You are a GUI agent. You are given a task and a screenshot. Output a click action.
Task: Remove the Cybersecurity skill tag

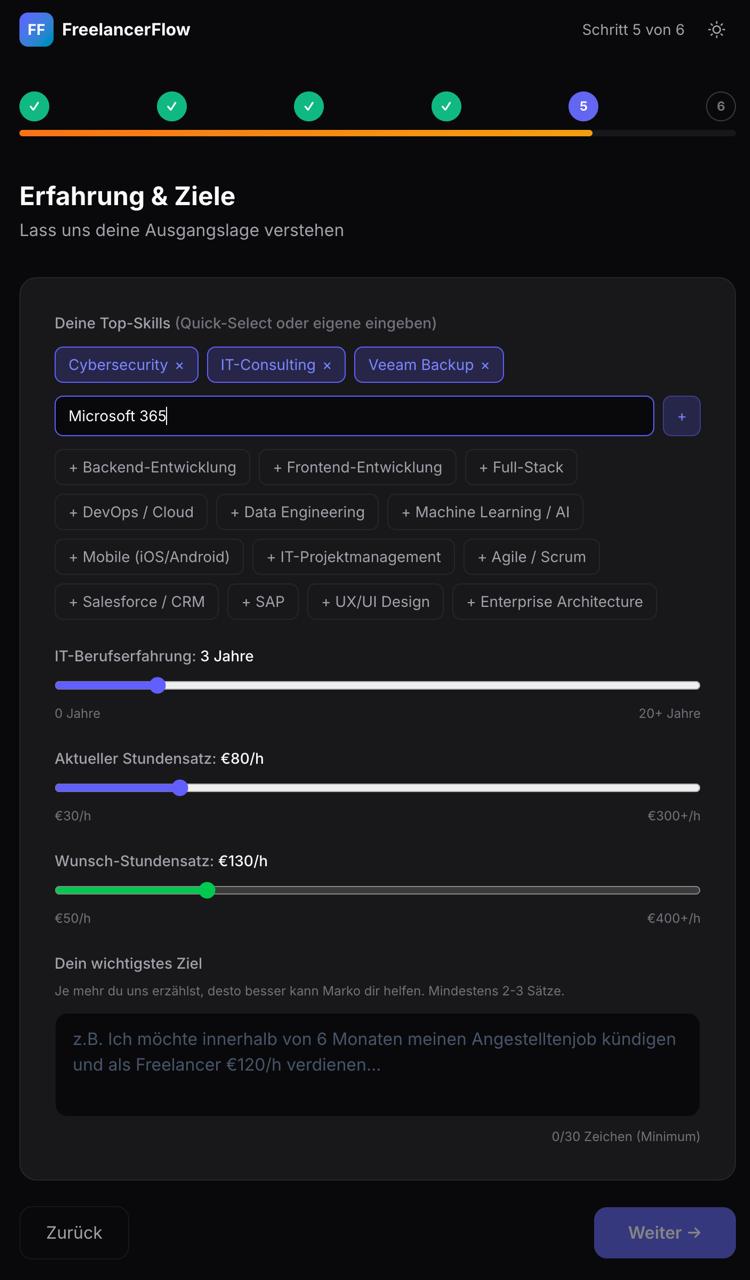[179, 366]
